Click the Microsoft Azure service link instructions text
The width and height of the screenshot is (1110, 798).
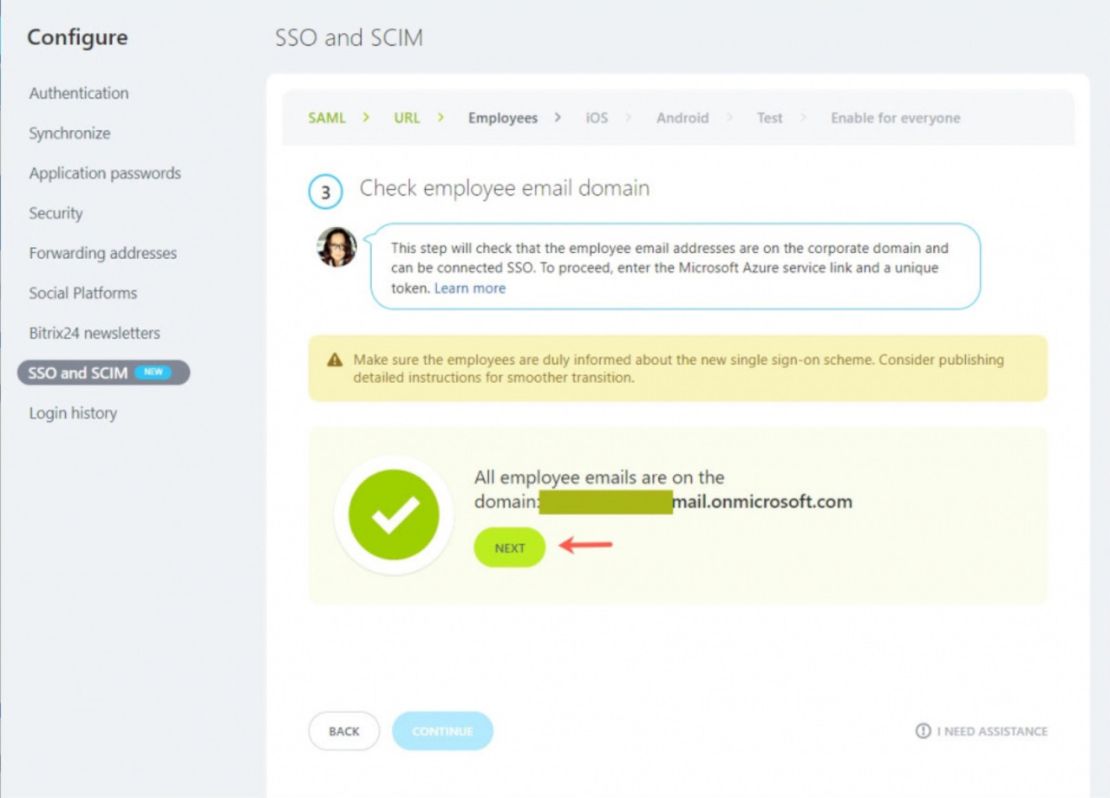670,268
